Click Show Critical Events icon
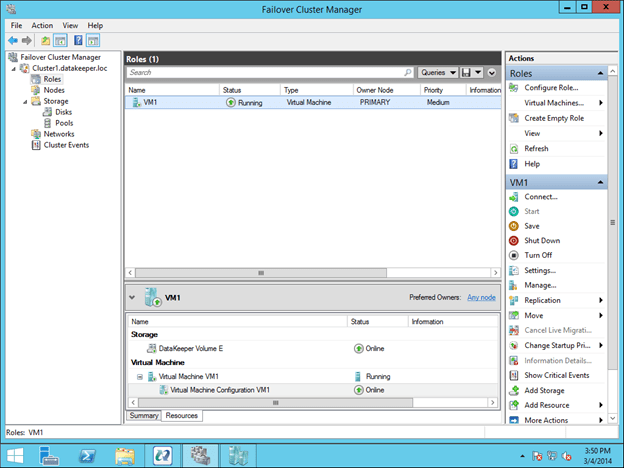The image size is (624, 468). click(x=514, y=375)
